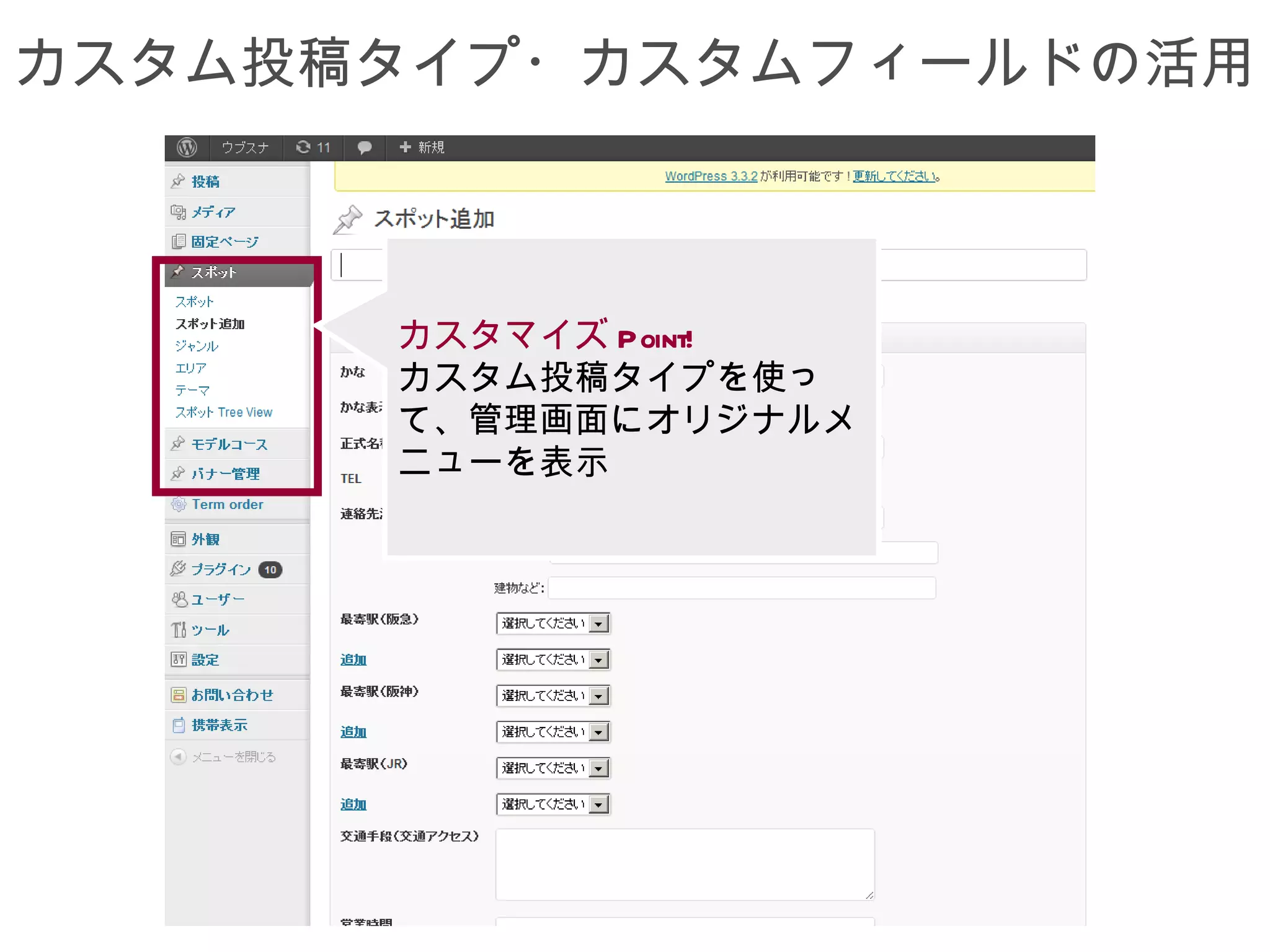Open スポット Tree View submenu item
The width and height of the screenshot is (1270, 952).
click(223, 412)
